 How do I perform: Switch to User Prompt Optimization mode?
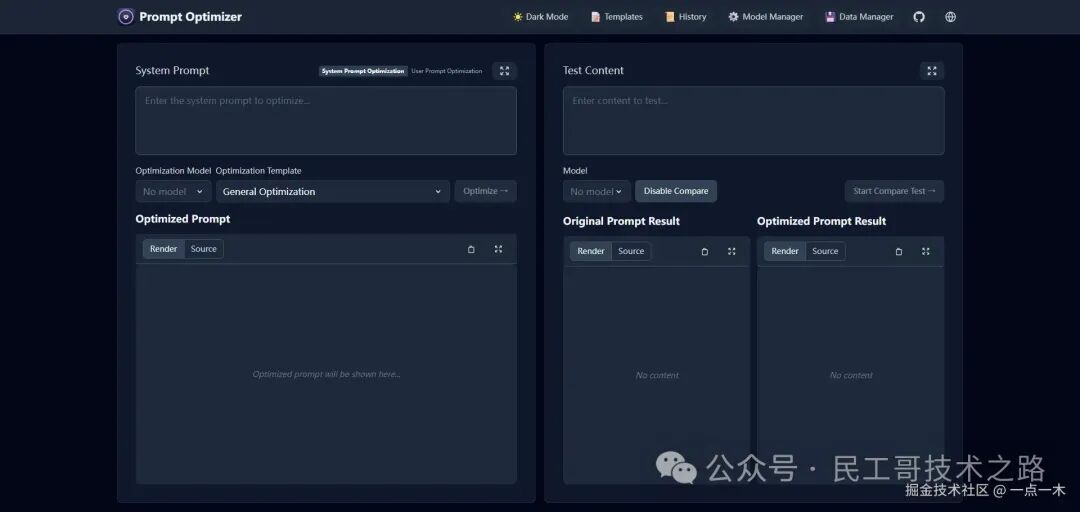coord(446,71)
